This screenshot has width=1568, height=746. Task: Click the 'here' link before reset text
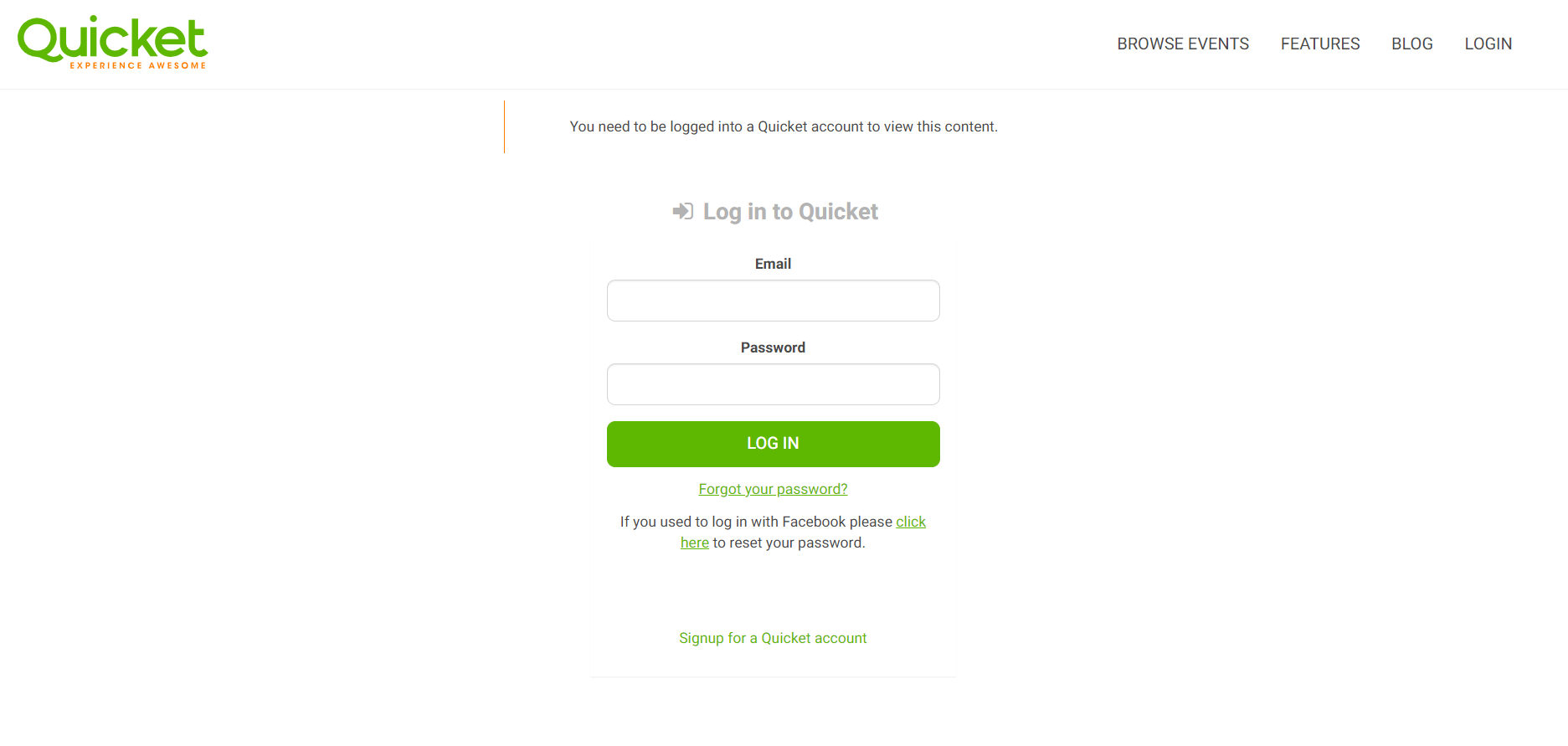click(x=695, y=543)
